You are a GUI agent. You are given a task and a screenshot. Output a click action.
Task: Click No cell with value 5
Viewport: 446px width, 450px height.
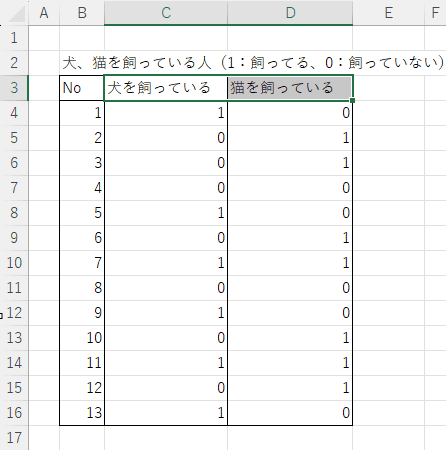click(82, 213)
